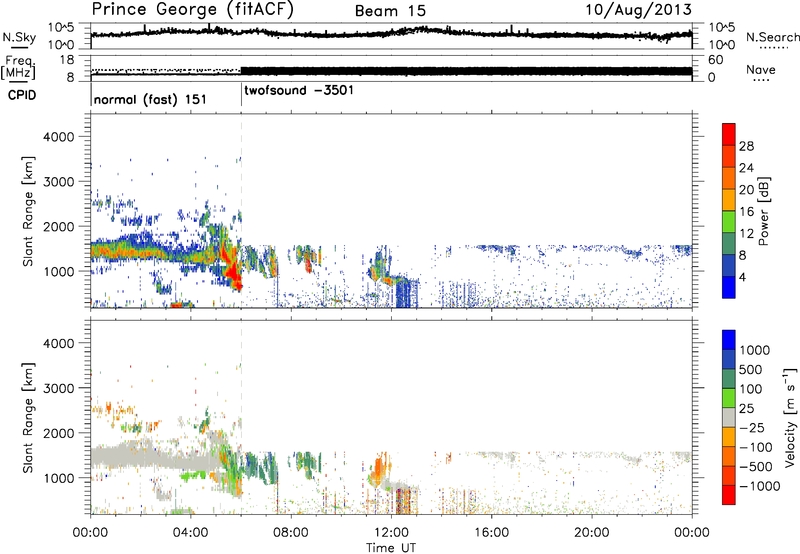Screen dimensions: 800x554
Task: Click the velocity colorbar tick value 1000
Action: [x=754, y=350]
